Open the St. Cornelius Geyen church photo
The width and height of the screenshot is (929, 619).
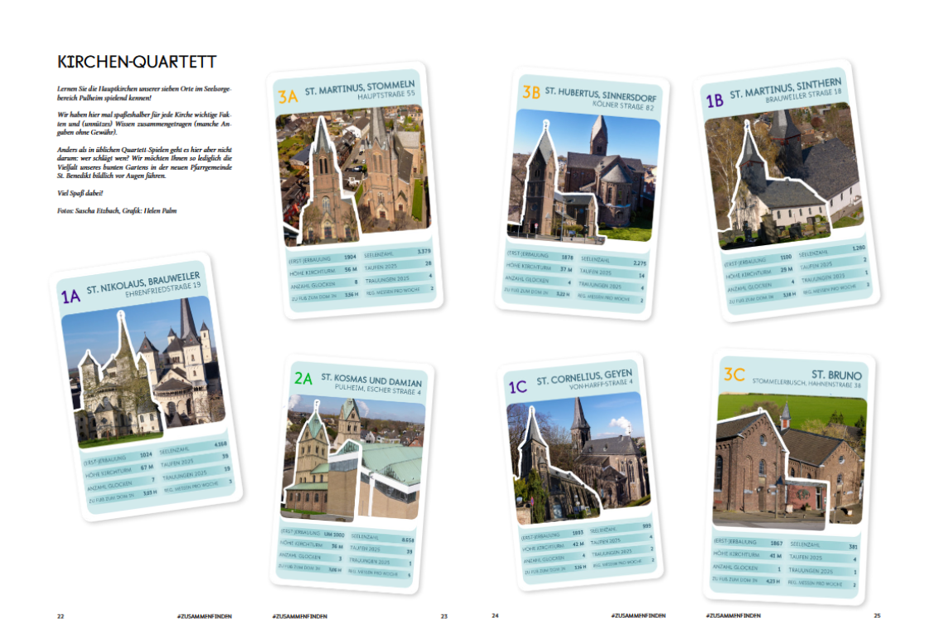click(x=578, y=458)
